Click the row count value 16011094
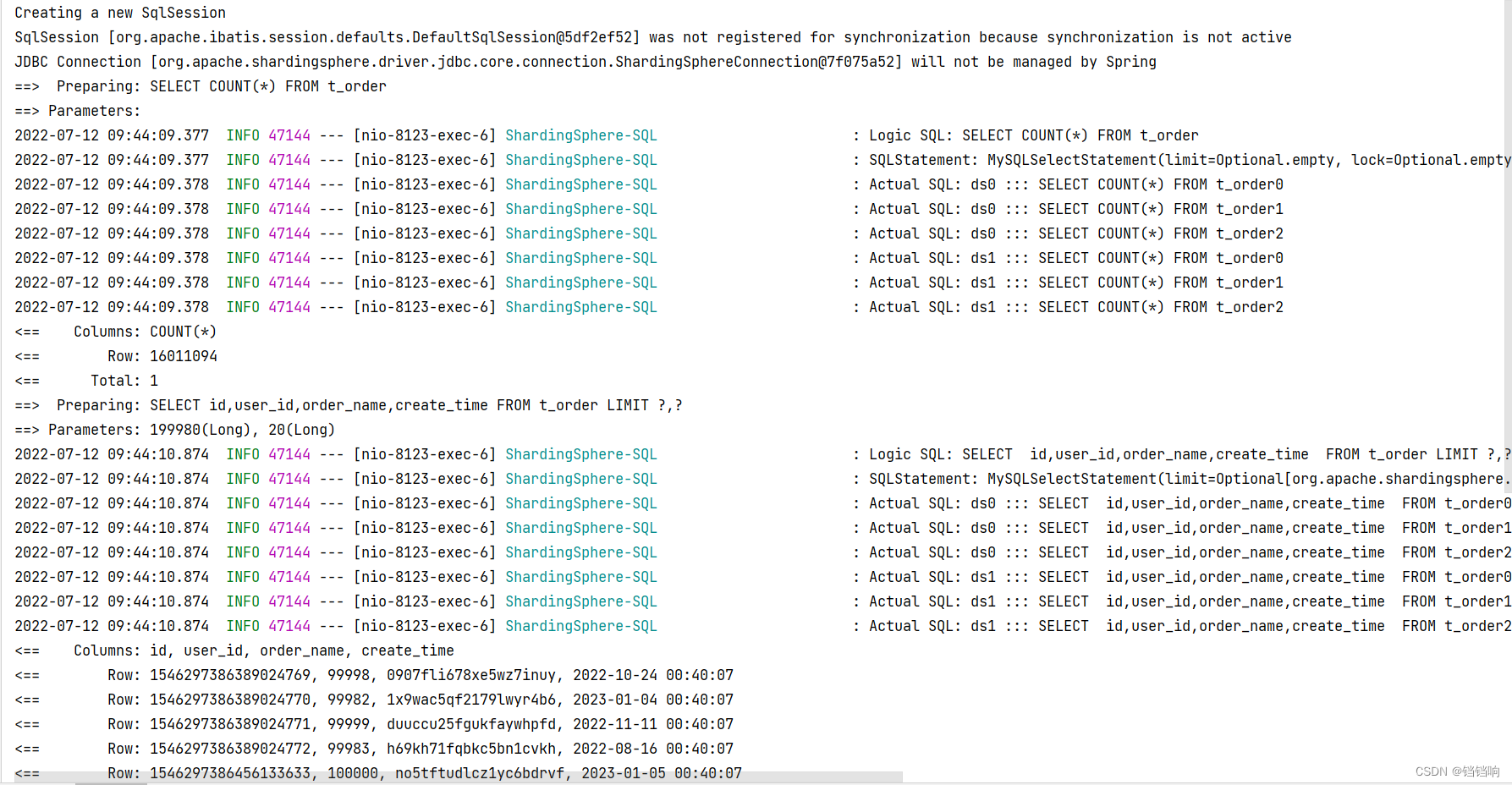The image size is (1512, 785). pos(184,356)
